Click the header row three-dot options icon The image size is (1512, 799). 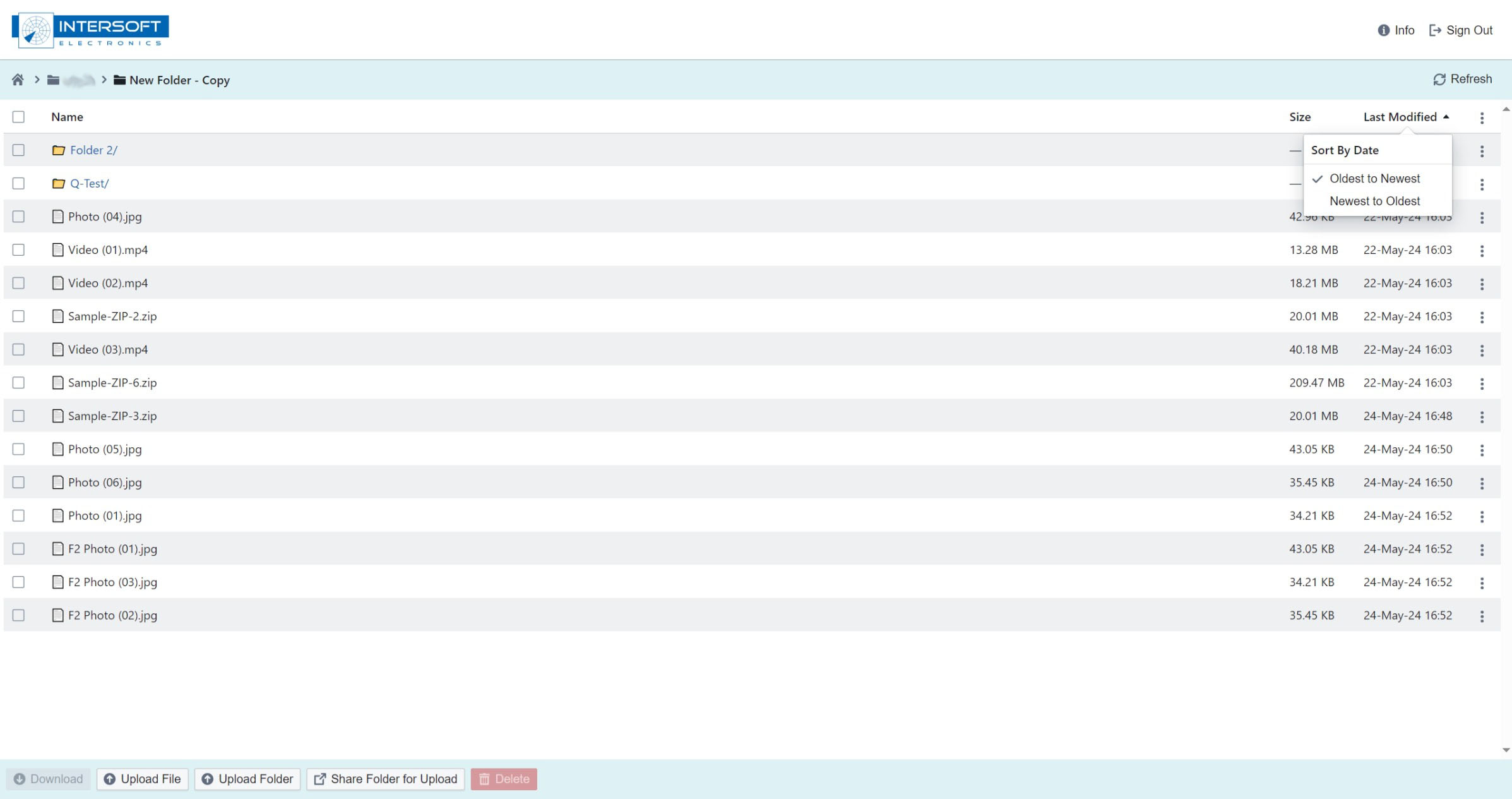pyautogui.click(x=1482, y=118)
